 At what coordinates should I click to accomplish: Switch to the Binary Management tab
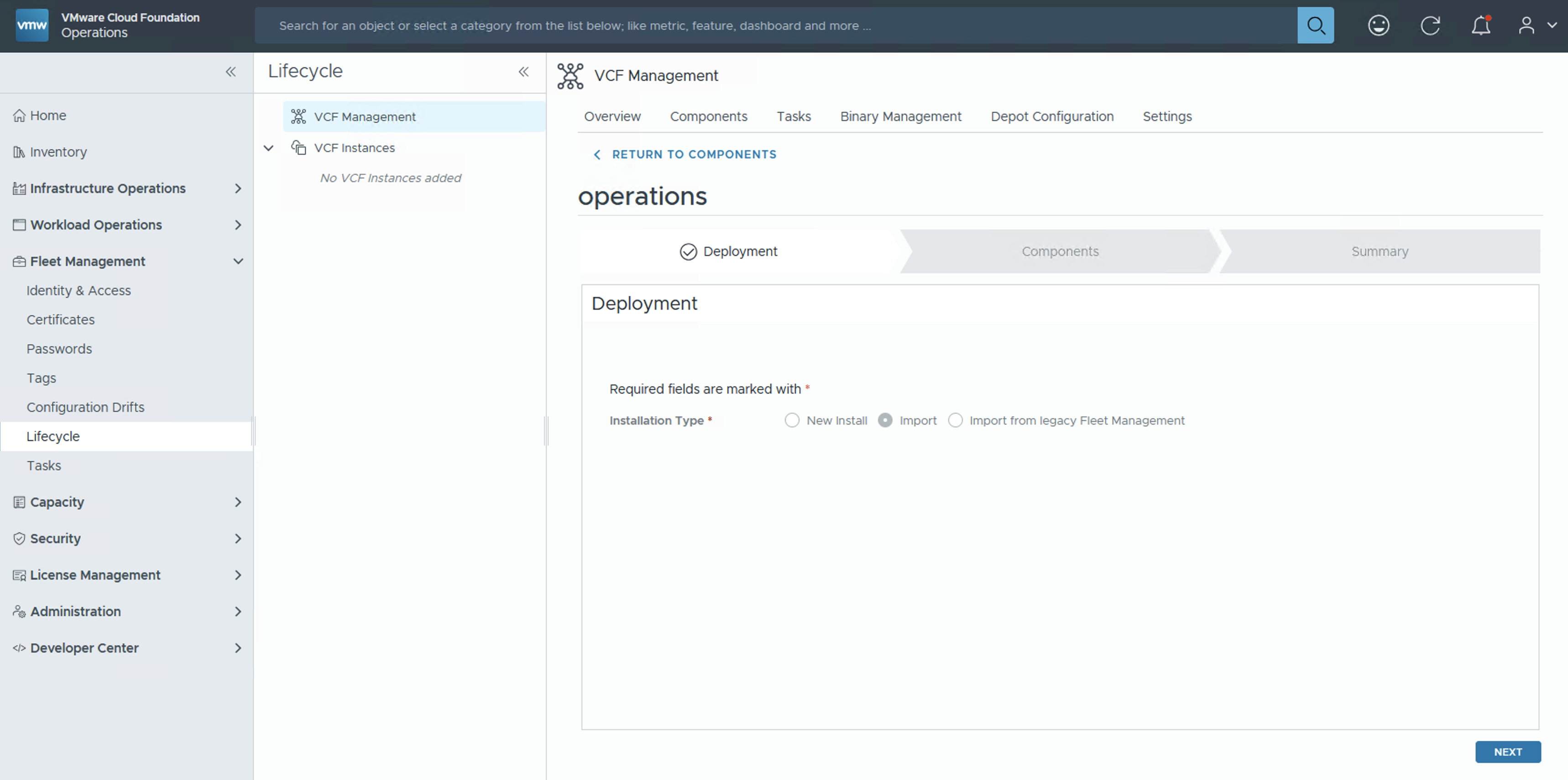click(900, 116)
